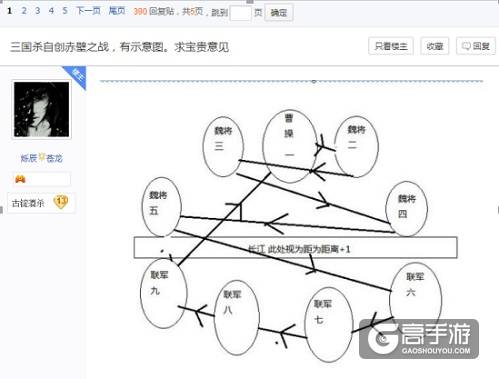Image resolution: width=499 pixels, height=379 pixels.
Task: Click the orange badge icon under username
Action: point(20,179)
